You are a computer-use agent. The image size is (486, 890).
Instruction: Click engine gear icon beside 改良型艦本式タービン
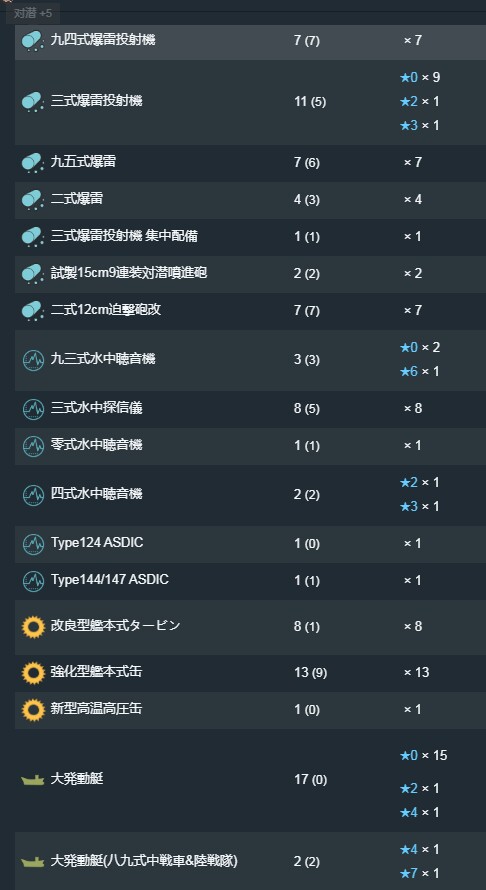[33, 627]
